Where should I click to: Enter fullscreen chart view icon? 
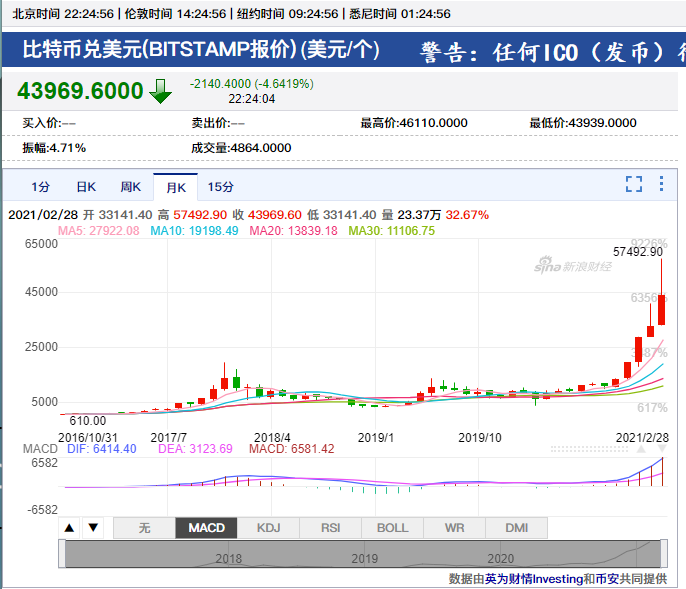pos(634,184)
